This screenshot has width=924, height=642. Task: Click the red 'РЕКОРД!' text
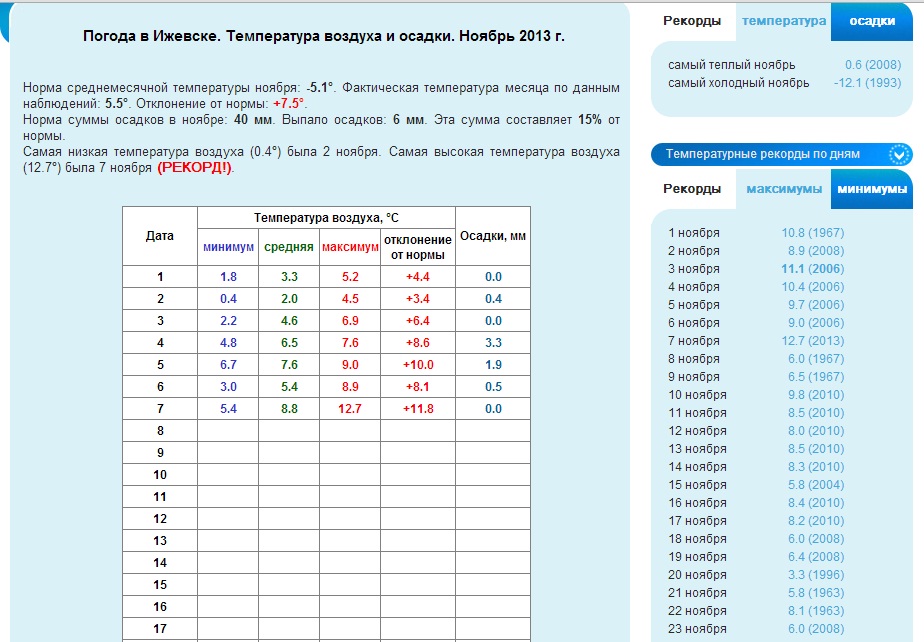[194, 168]
